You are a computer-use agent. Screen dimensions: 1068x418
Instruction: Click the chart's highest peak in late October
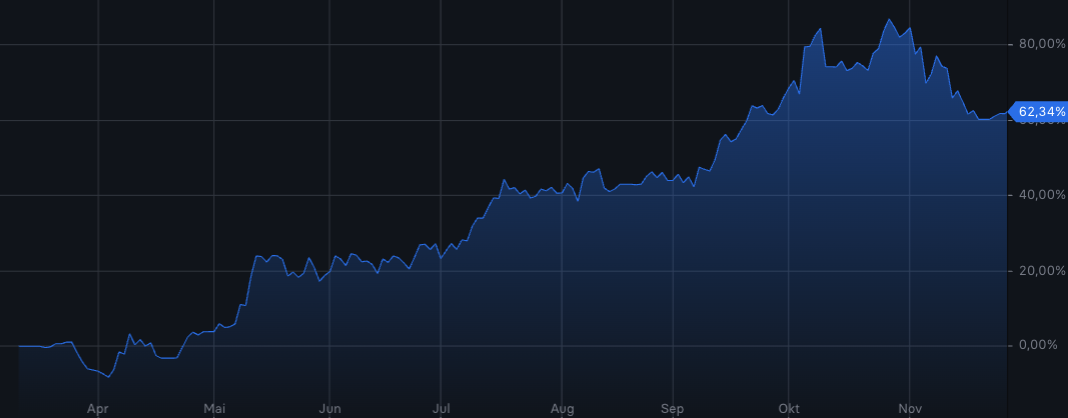coord(888,20)
